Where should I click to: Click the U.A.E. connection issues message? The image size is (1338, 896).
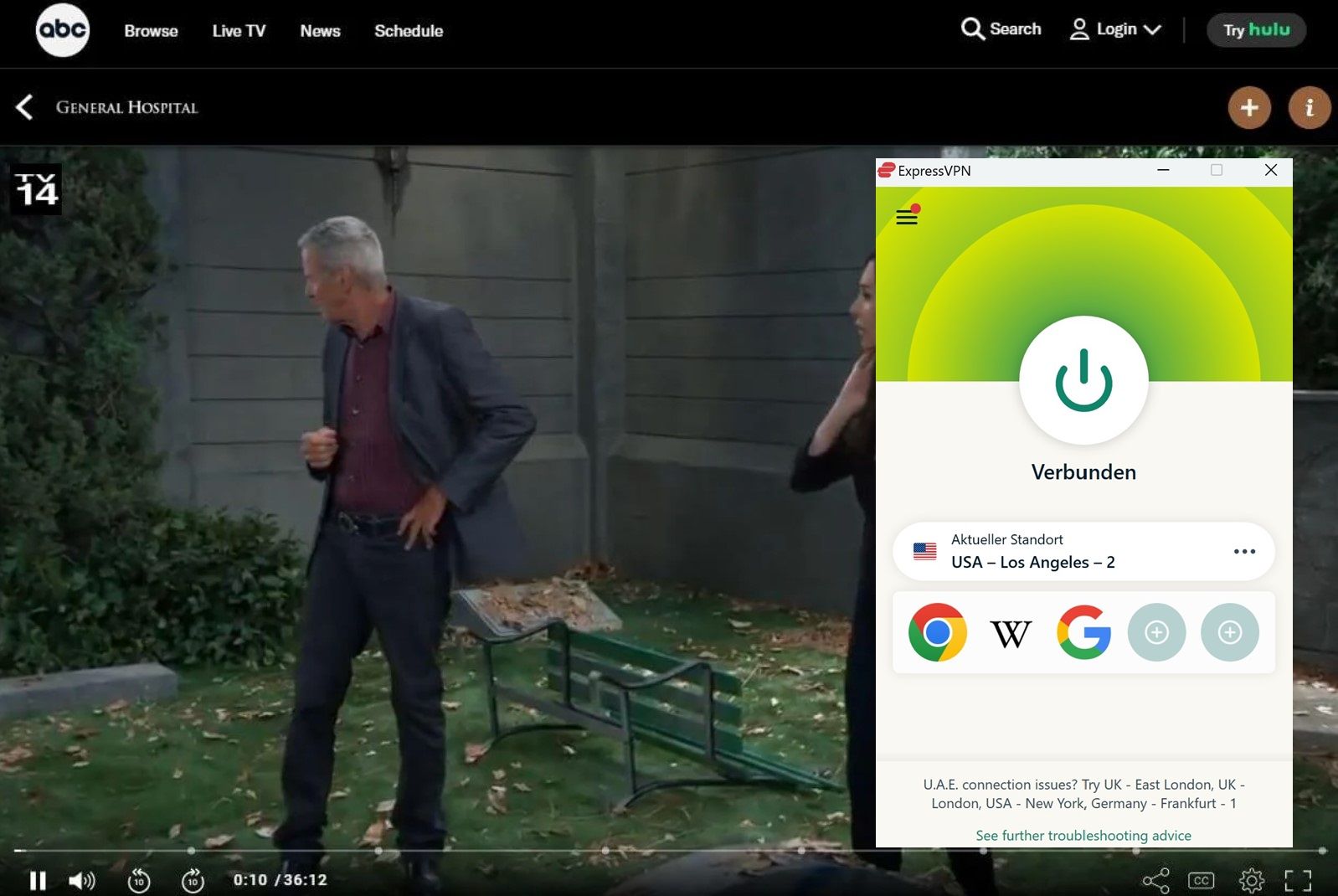click(x=1083, y=794)
